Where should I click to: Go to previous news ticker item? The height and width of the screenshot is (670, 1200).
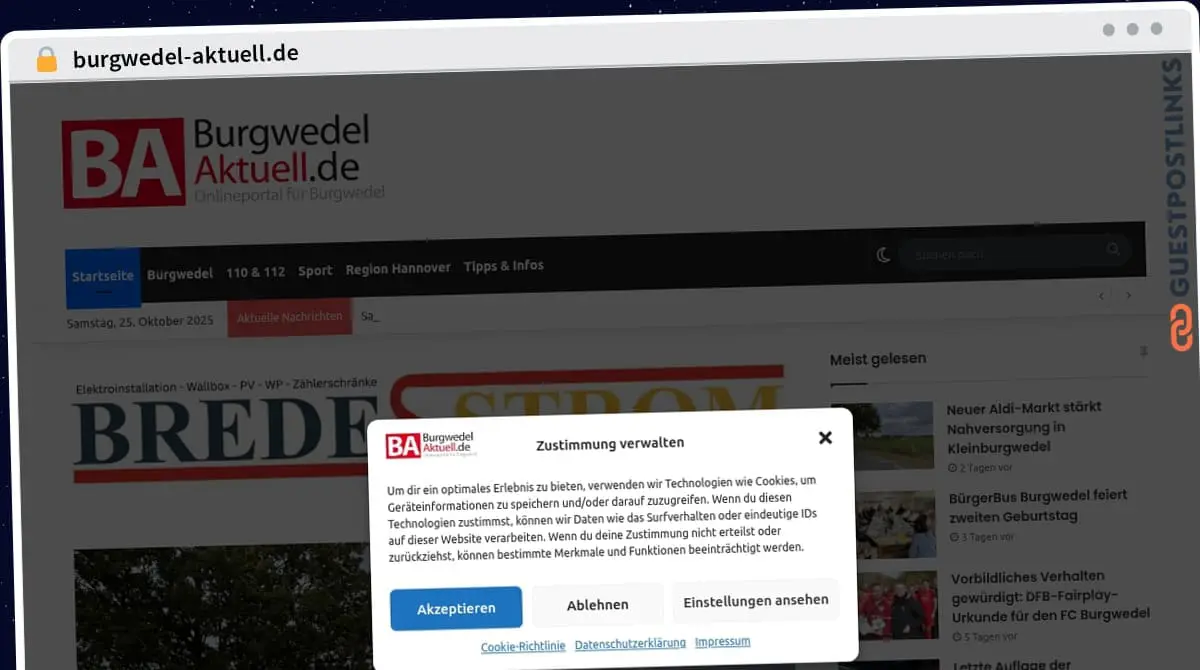pyautogui.click(x=1103, y=296)
